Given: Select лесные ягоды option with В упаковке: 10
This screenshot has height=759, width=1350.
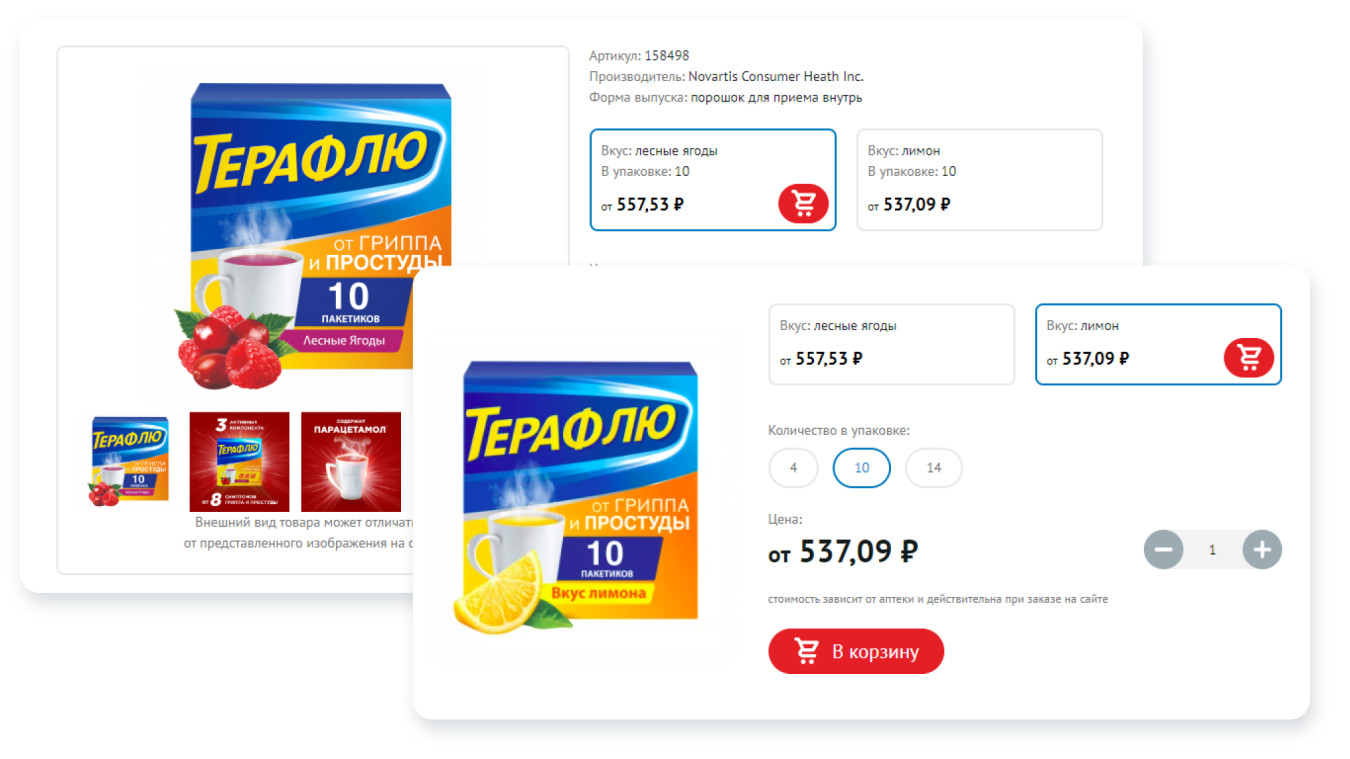Looking at the screenshot, I should [x=713, y=180].
